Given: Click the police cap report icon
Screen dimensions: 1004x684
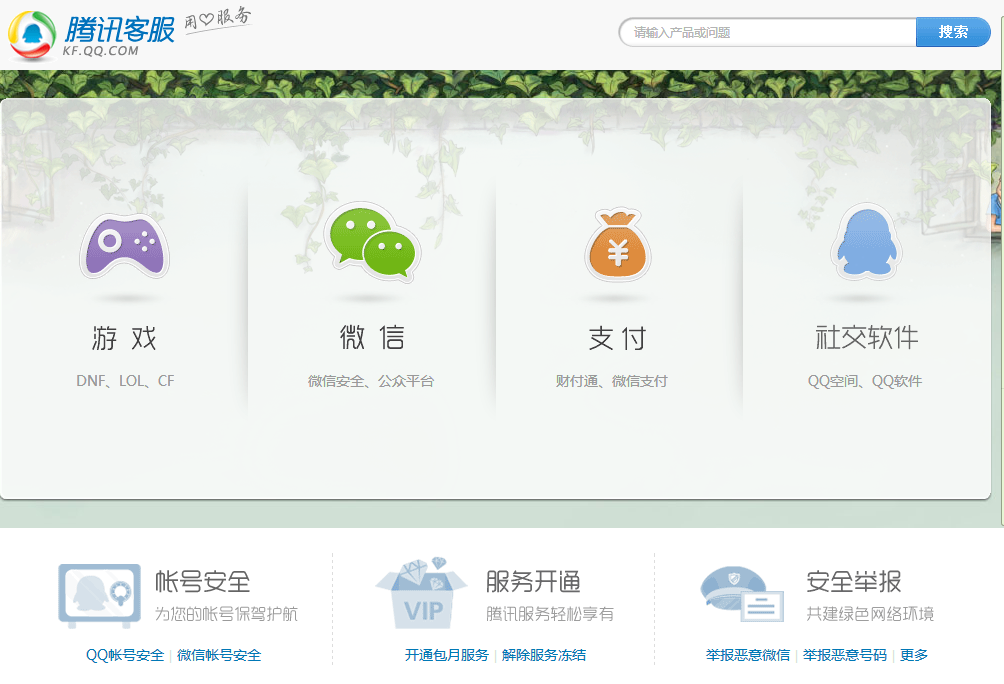Looking at the screenshot, I should click(x=742, y=594).
